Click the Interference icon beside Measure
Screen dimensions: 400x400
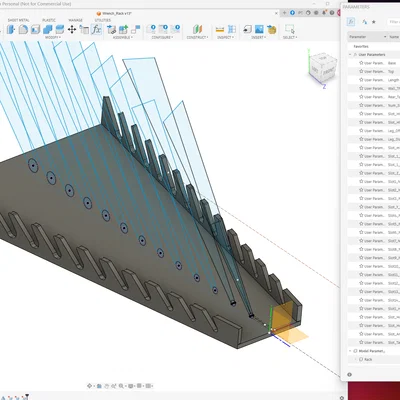(x=232, y=29)
